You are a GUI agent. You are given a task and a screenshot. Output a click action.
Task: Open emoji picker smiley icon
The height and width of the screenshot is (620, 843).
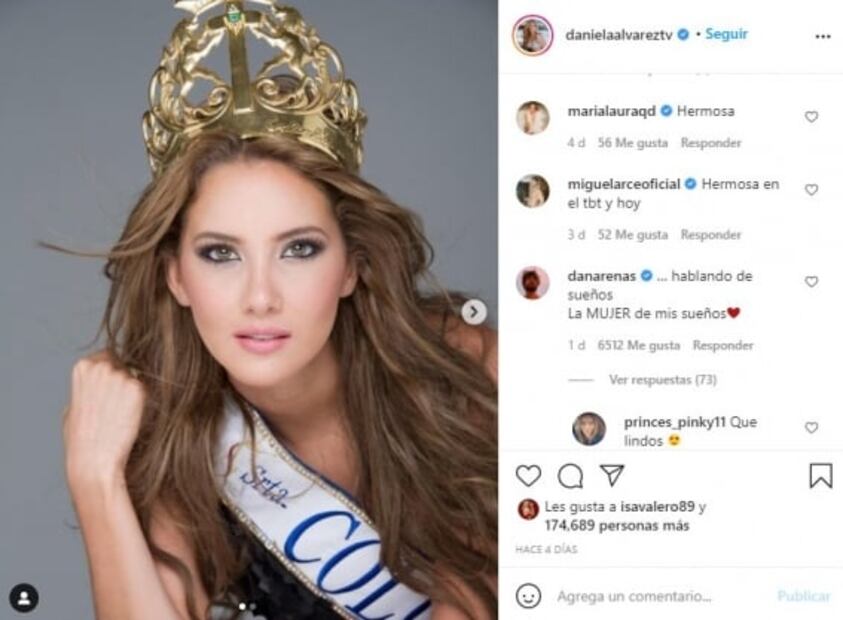click(528, 596)
